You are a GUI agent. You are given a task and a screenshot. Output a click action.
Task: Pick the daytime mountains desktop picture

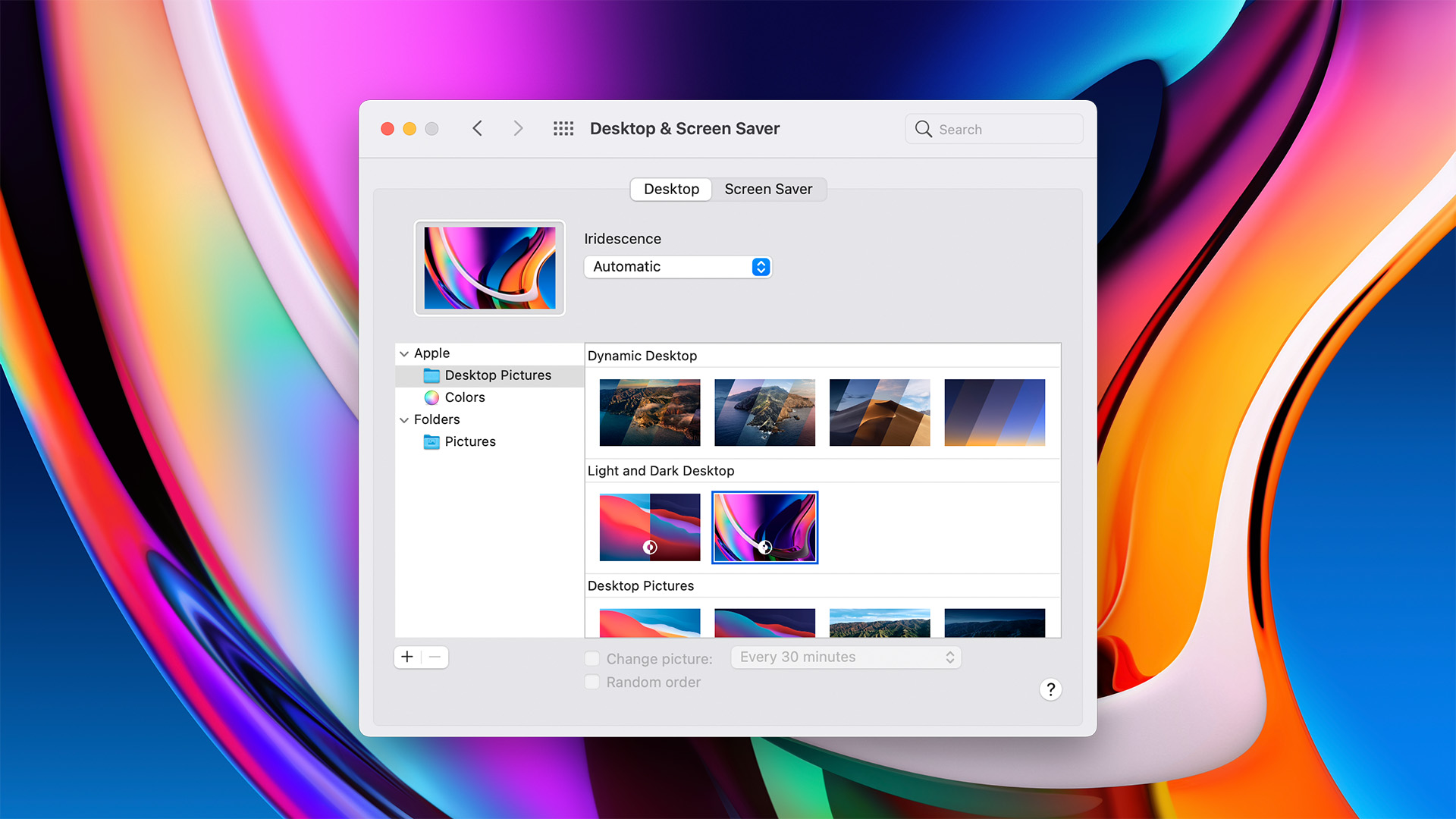(880, 623)
